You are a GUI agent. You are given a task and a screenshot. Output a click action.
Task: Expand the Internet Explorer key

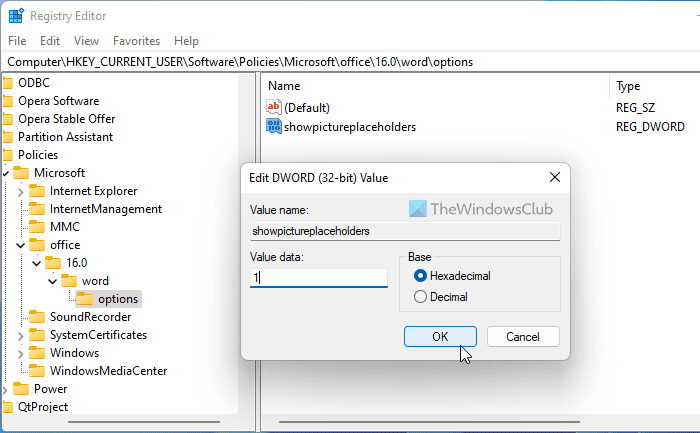[x=21, y=192]
